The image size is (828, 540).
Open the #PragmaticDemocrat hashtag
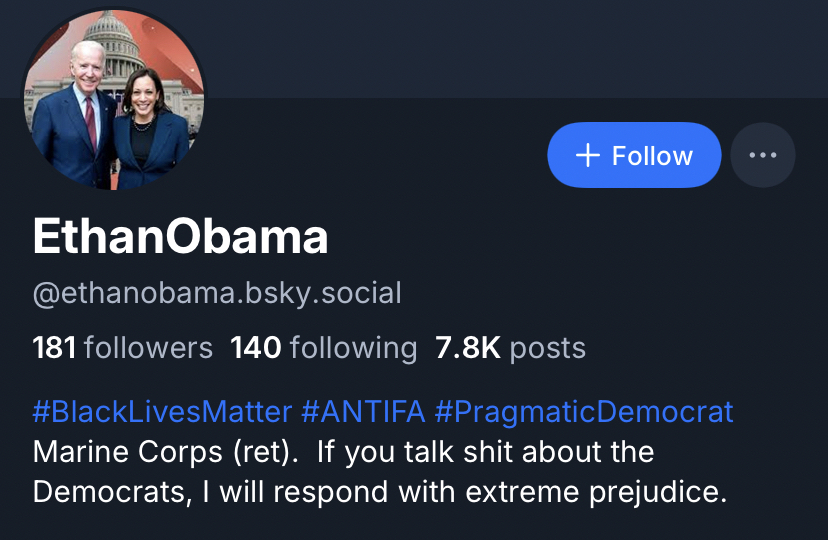point(584,411)
